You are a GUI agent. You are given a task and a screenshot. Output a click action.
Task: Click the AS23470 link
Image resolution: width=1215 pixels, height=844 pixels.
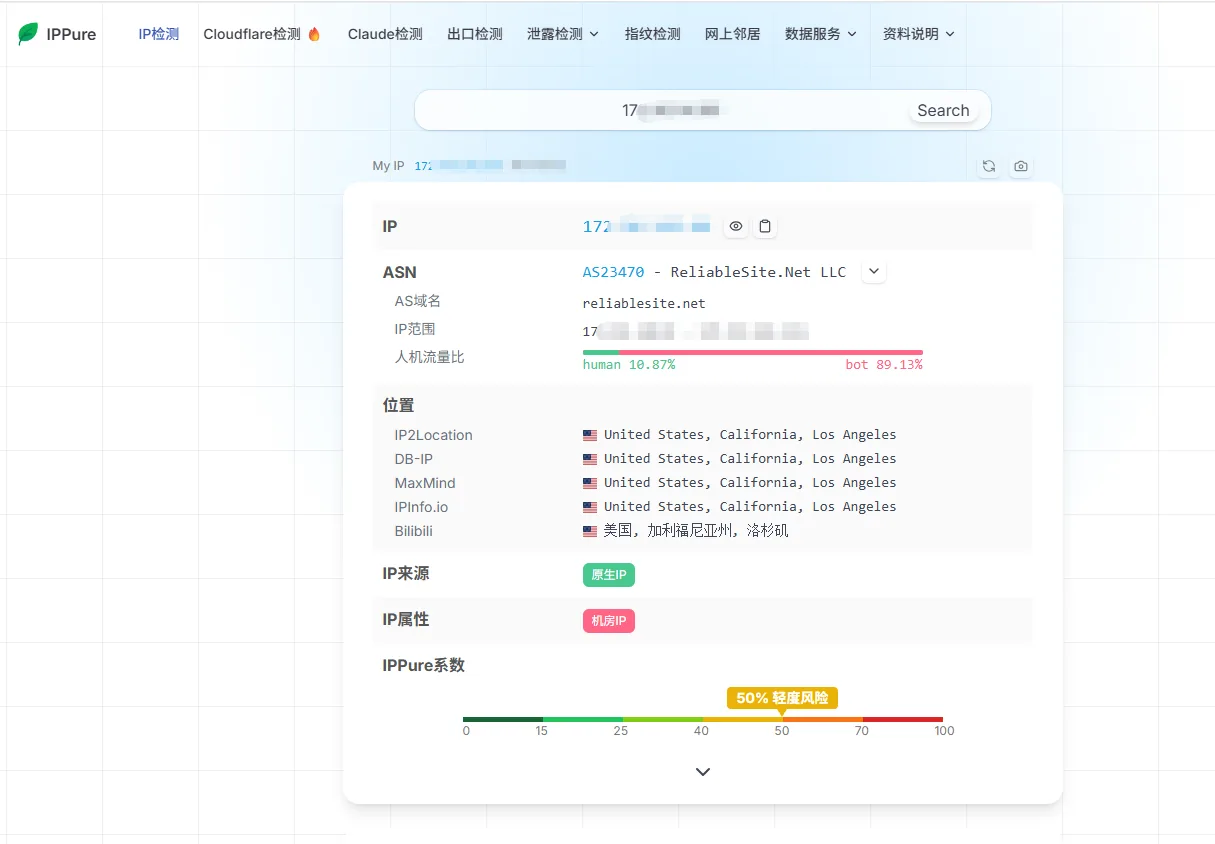point(614,272)
